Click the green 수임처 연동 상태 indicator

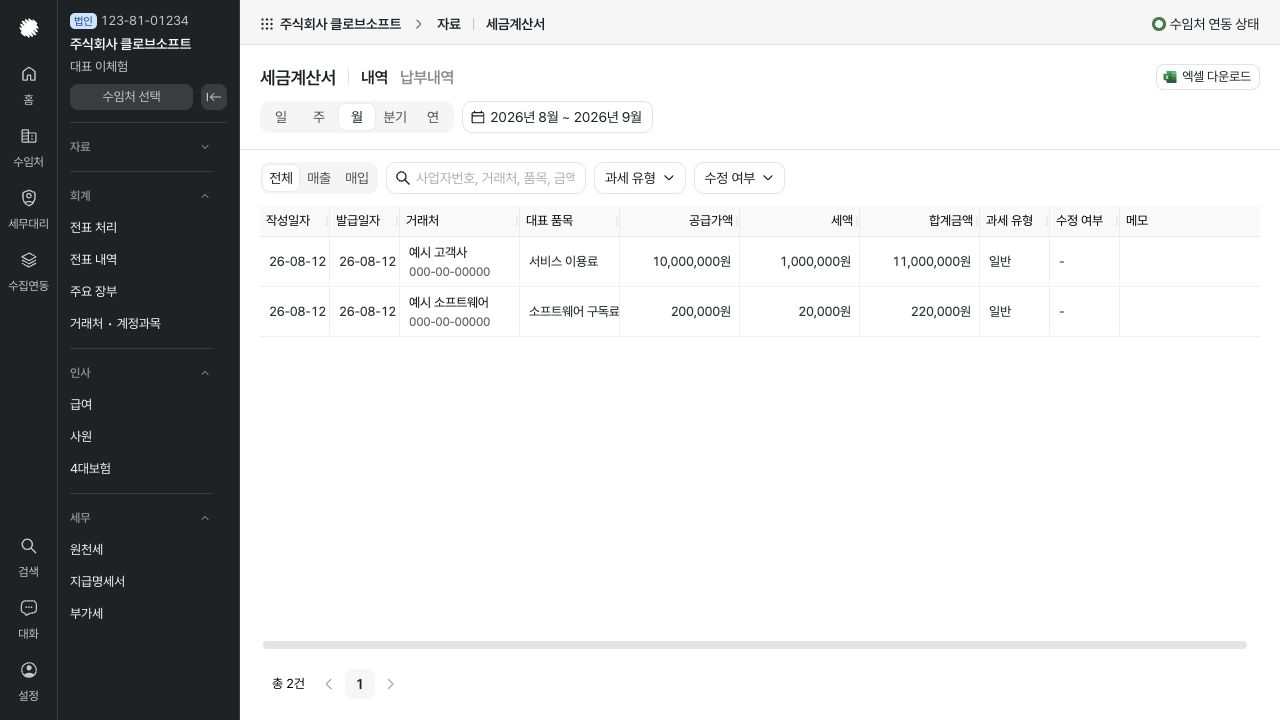tap(1159, 24)
